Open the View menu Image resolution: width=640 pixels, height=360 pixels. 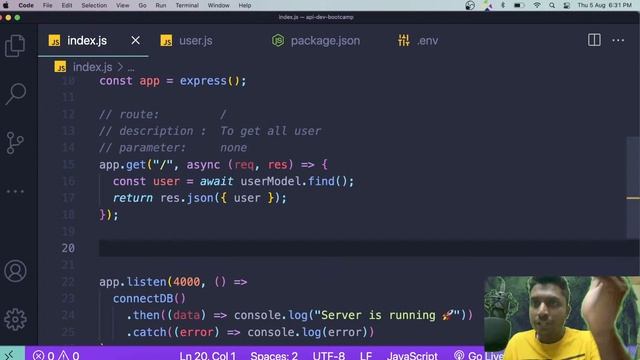122,5
